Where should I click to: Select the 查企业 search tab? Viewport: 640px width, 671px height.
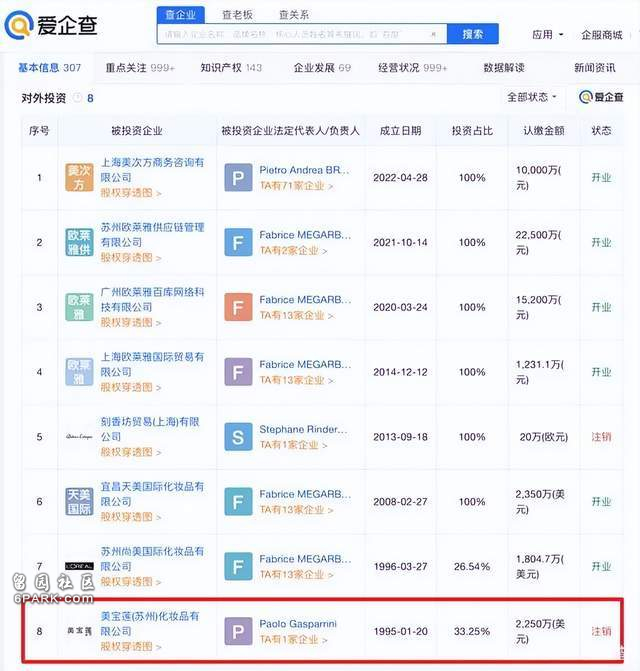[x=181, y=15]
